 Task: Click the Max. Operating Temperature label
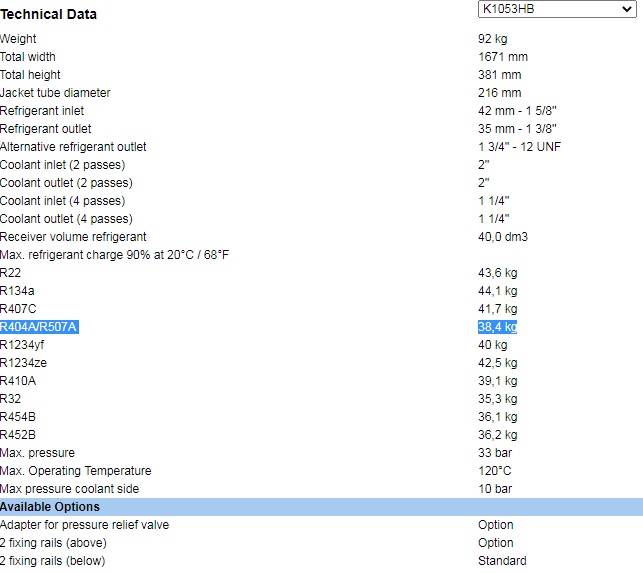75,471
